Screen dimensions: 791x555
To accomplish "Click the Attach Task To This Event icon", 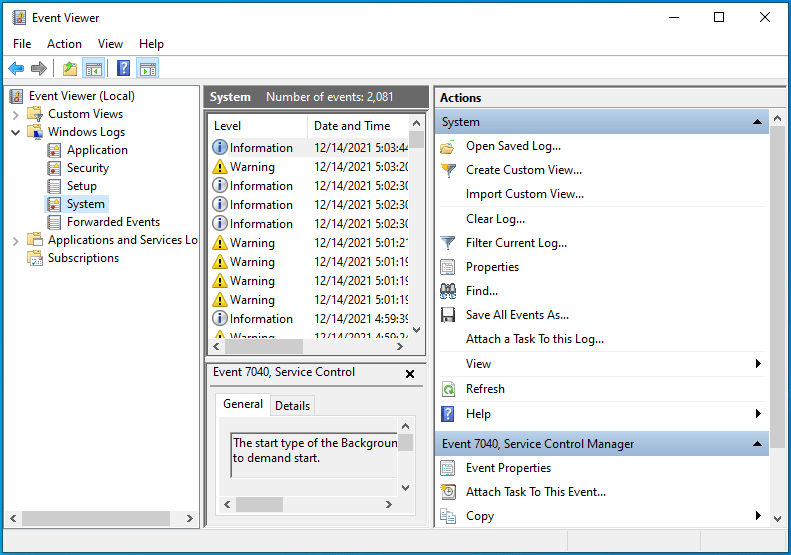I will (448, 492).
